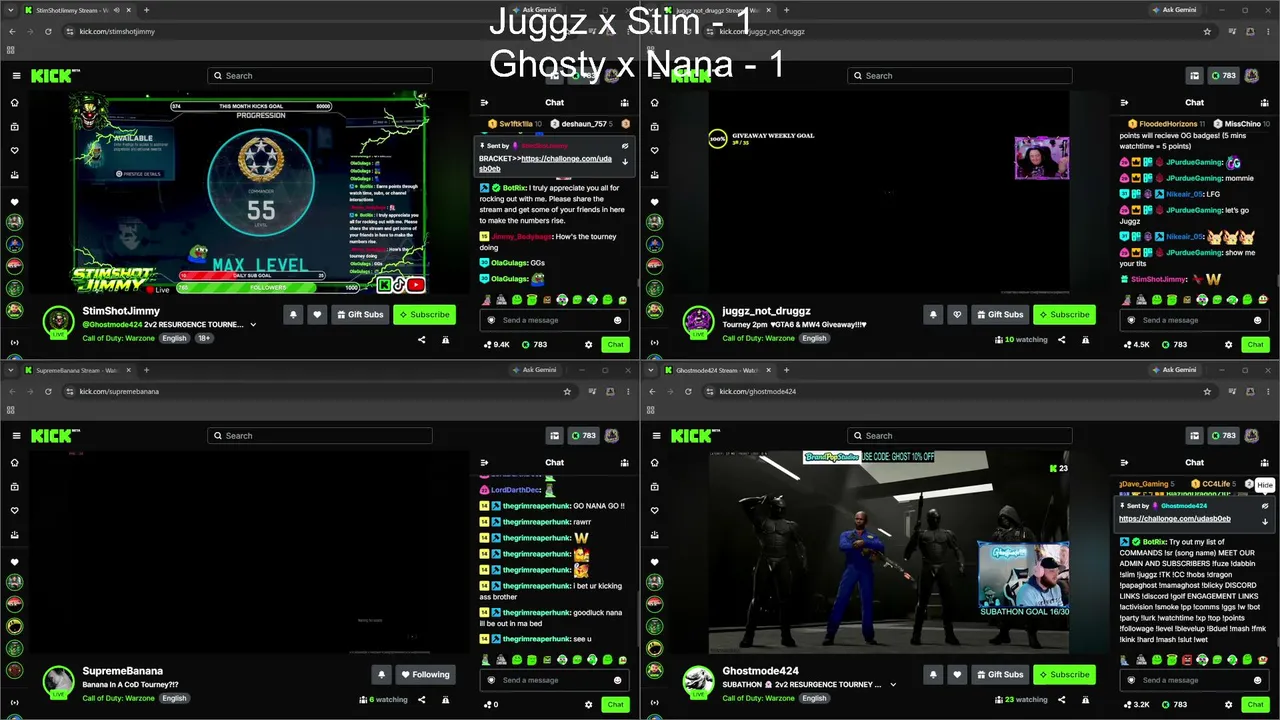Subscribe to StimShotJimmy

point(424,314)
